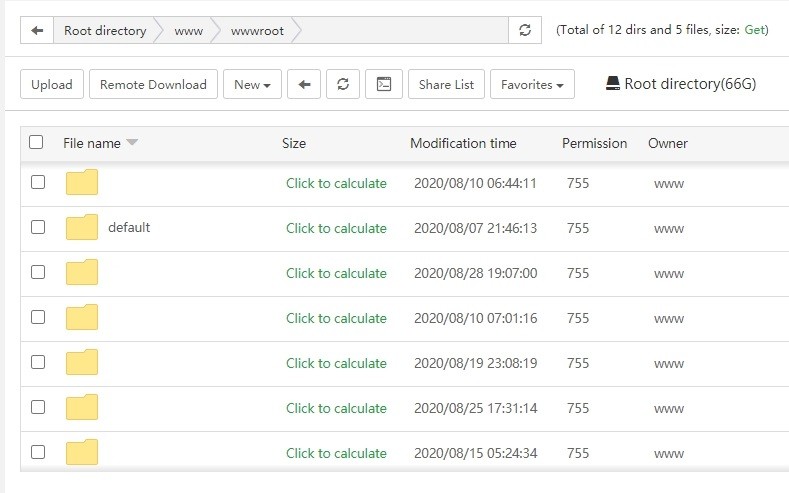Click the back arrow in path bar
The width and height of the screenshot is (789, 493).
37,30
